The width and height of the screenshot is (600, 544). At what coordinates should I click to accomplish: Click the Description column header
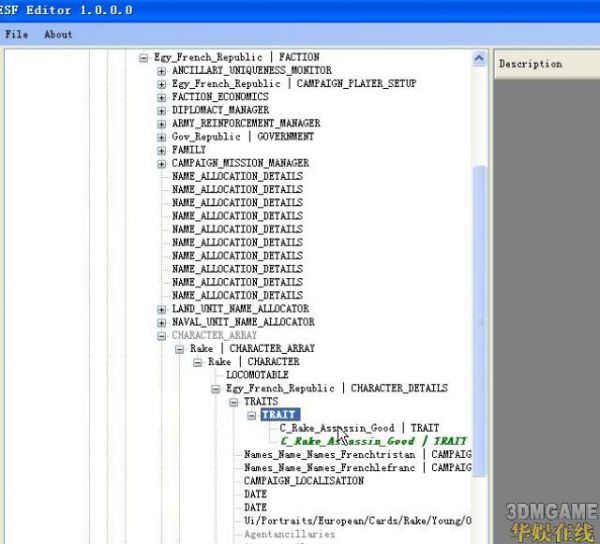(x=531, y=64)
